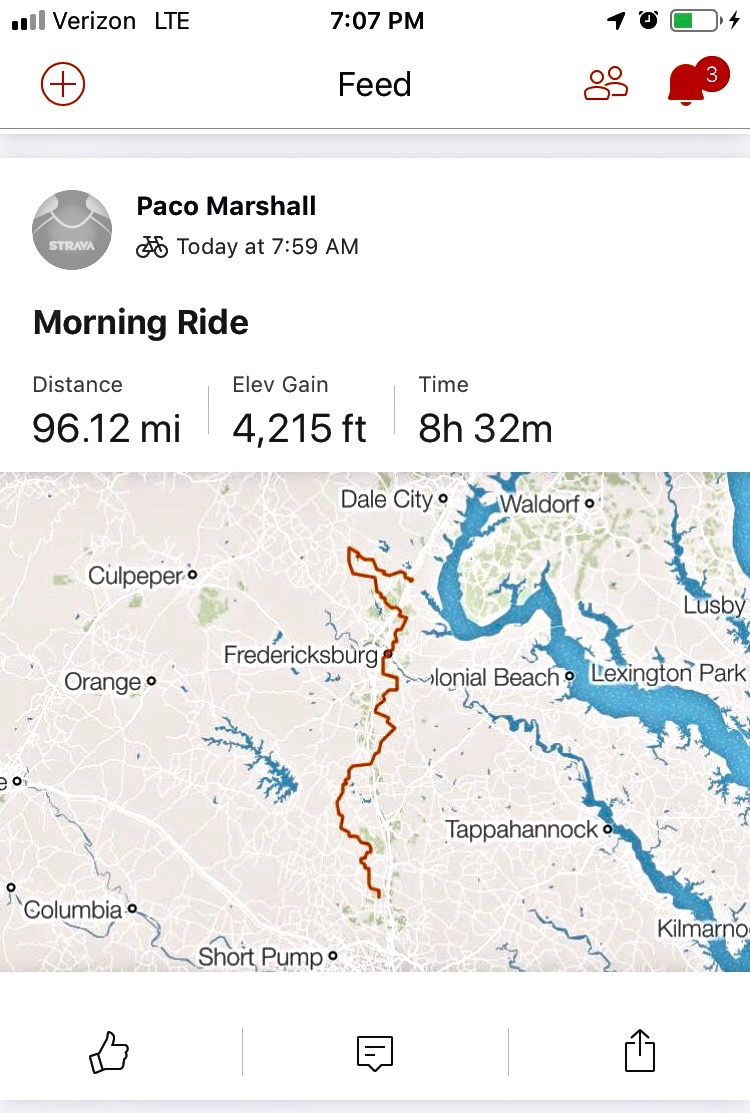750x1113 pixels.
Task: Open the friends/people icon
Action: [x=605, y=84]
